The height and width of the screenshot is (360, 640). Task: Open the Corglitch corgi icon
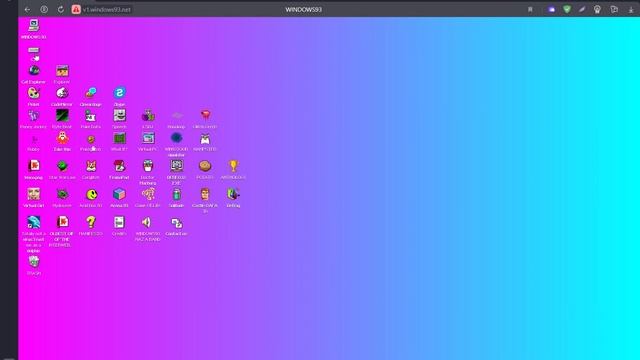click(x=91, y=166)
